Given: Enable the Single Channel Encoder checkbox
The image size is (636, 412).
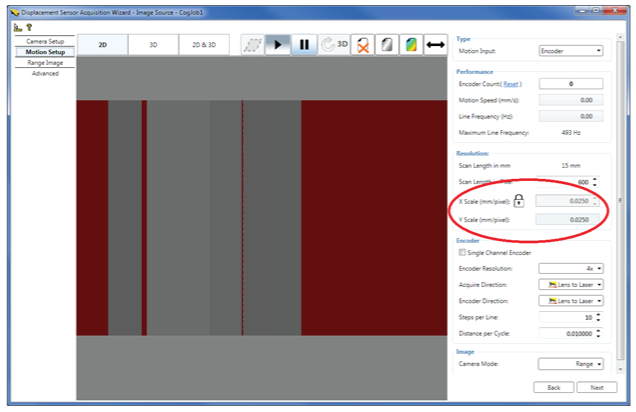Looking at the screenshot, I should coord(462,252).
